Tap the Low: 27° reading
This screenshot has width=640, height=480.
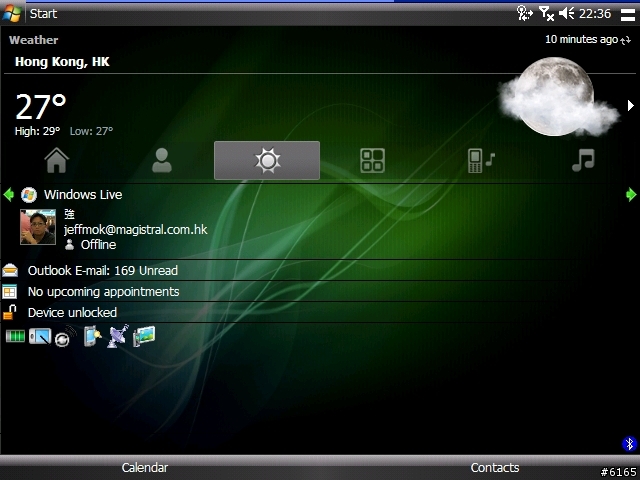click(91, 131)
